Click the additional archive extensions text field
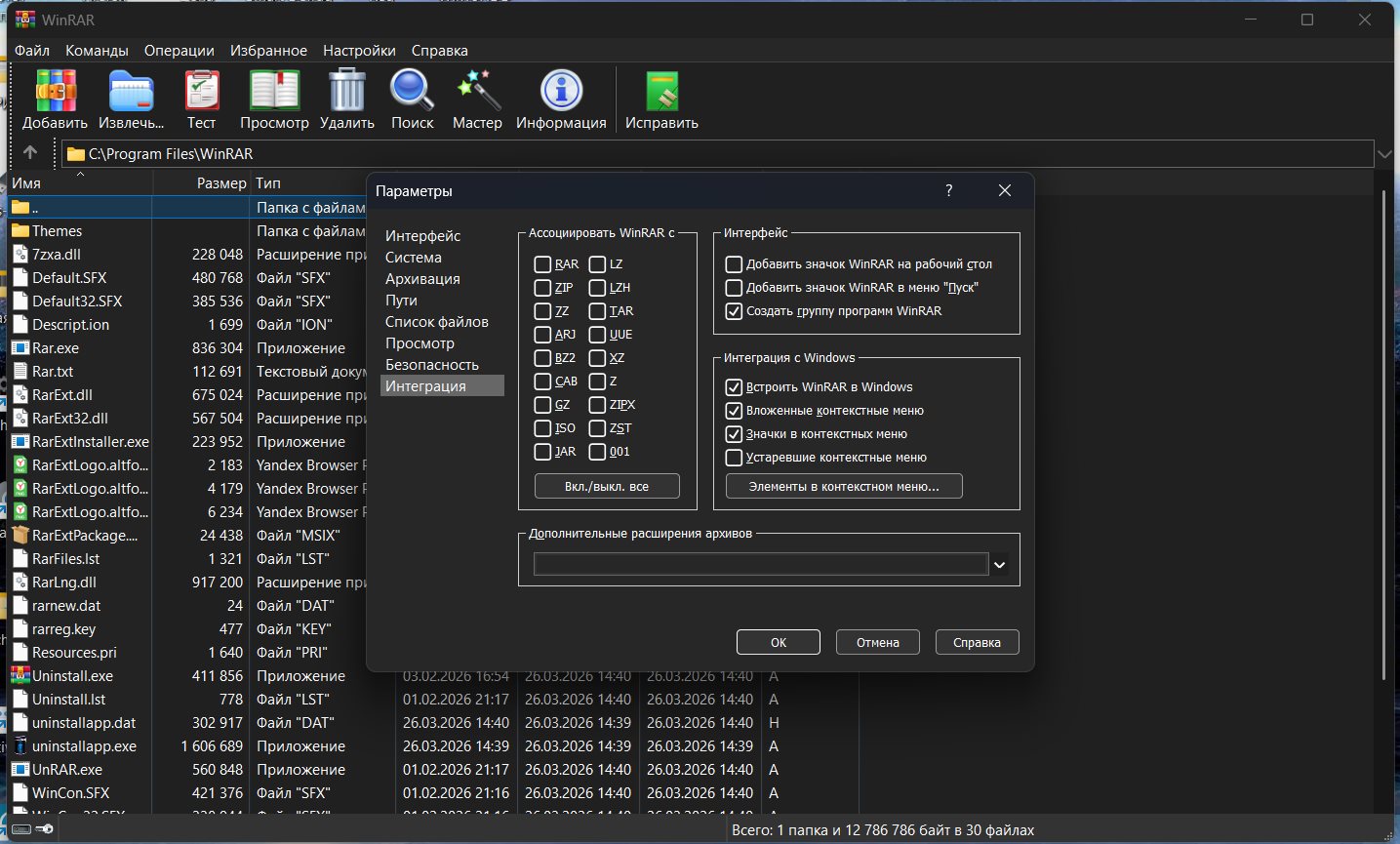Viewport: 1400px width, 844px height. point(760,565)
